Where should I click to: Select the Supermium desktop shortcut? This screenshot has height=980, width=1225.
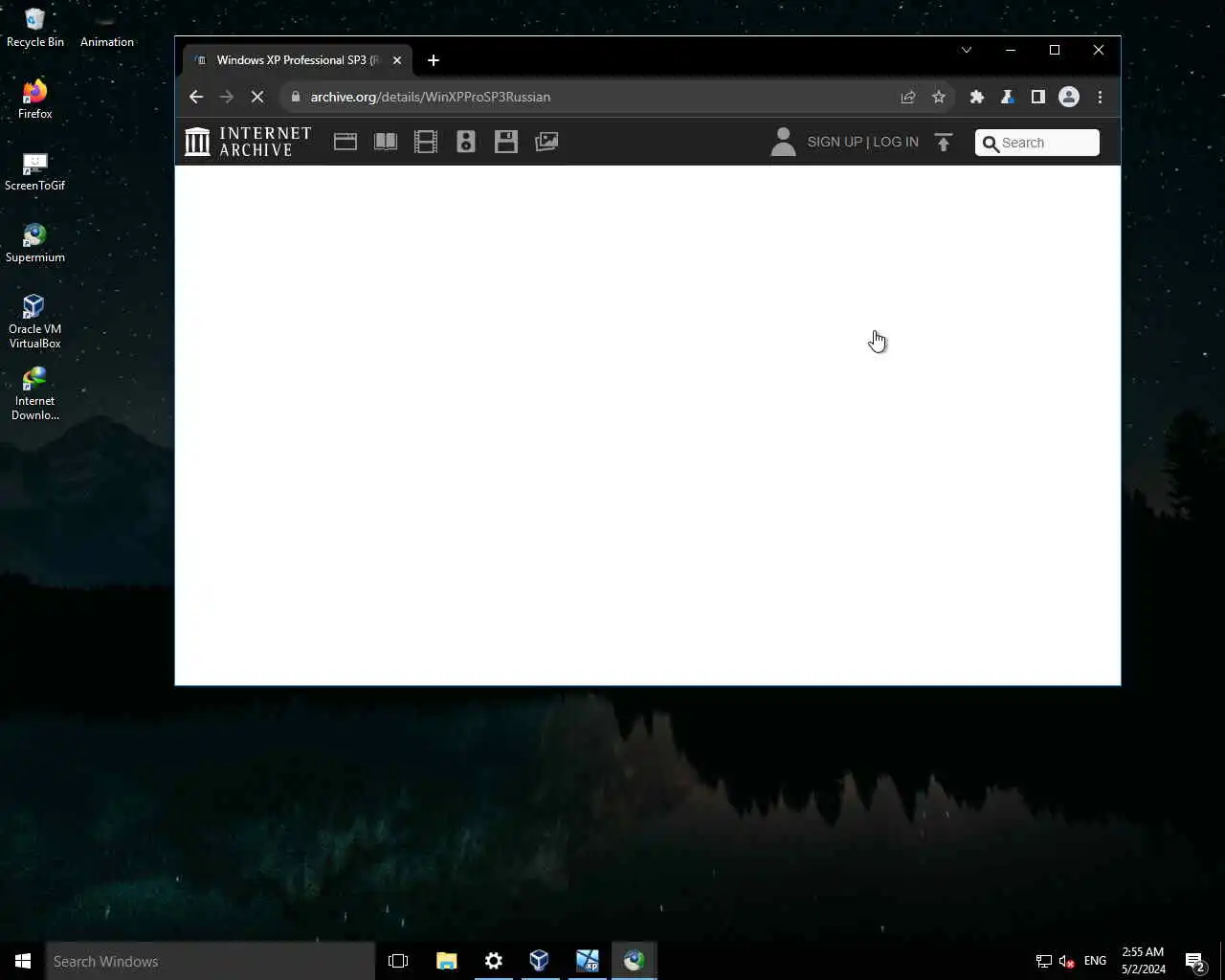pyautogui.click(x=35, y=243)
